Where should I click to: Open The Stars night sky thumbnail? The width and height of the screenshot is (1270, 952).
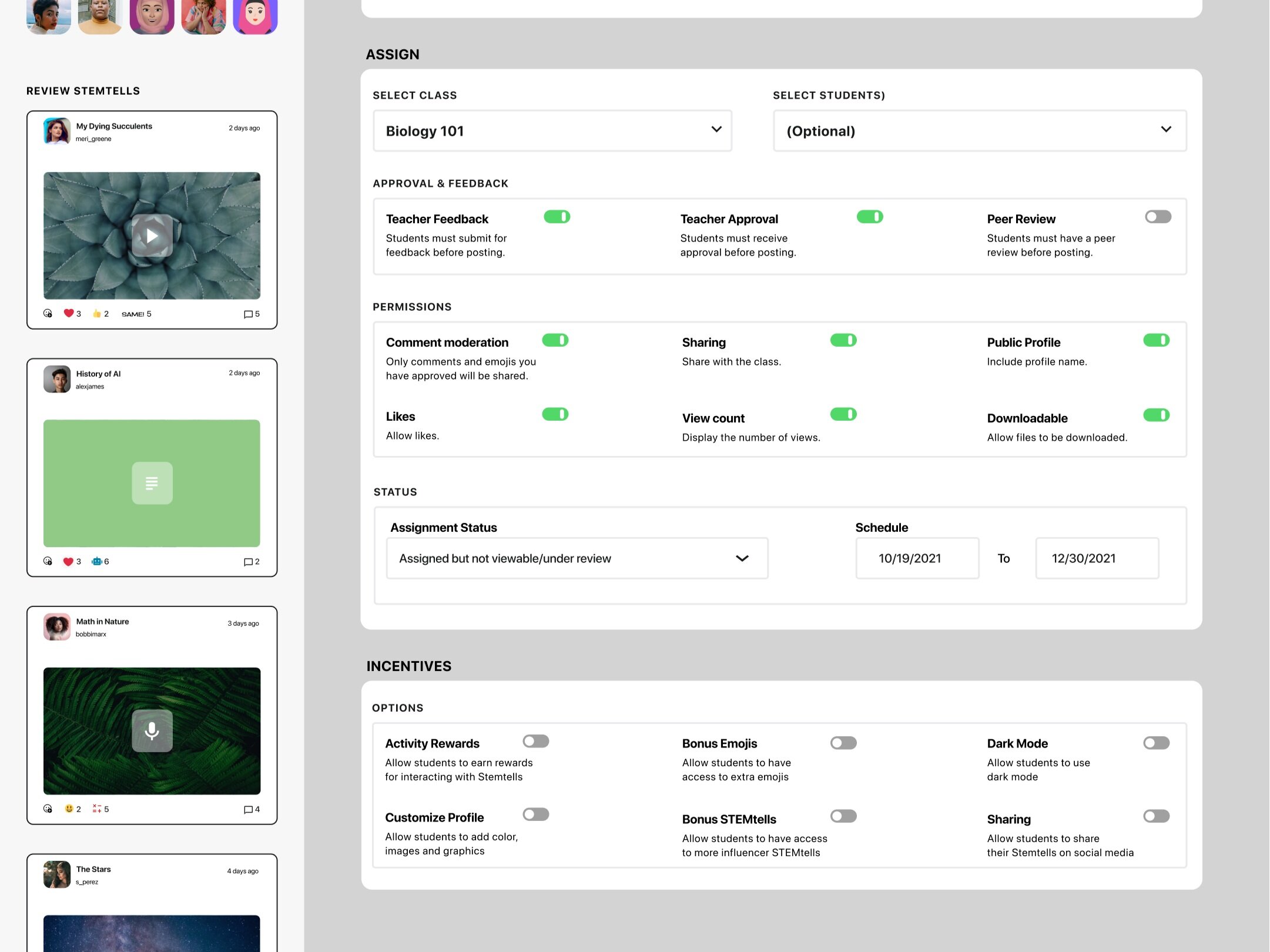(x=152, y=933)
